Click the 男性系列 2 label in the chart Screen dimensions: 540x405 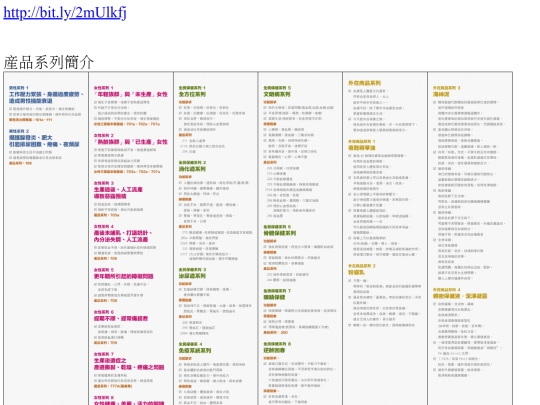click(19, 131)
